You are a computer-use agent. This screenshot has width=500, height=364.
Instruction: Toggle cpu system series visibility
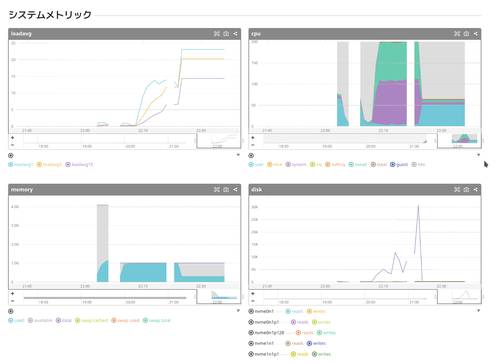(296, 164)
